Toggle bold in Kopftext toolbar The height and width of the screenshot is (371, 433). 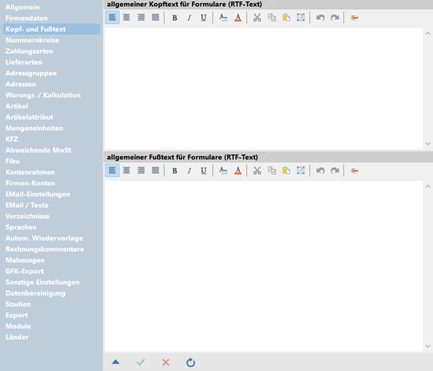[175, 18]
